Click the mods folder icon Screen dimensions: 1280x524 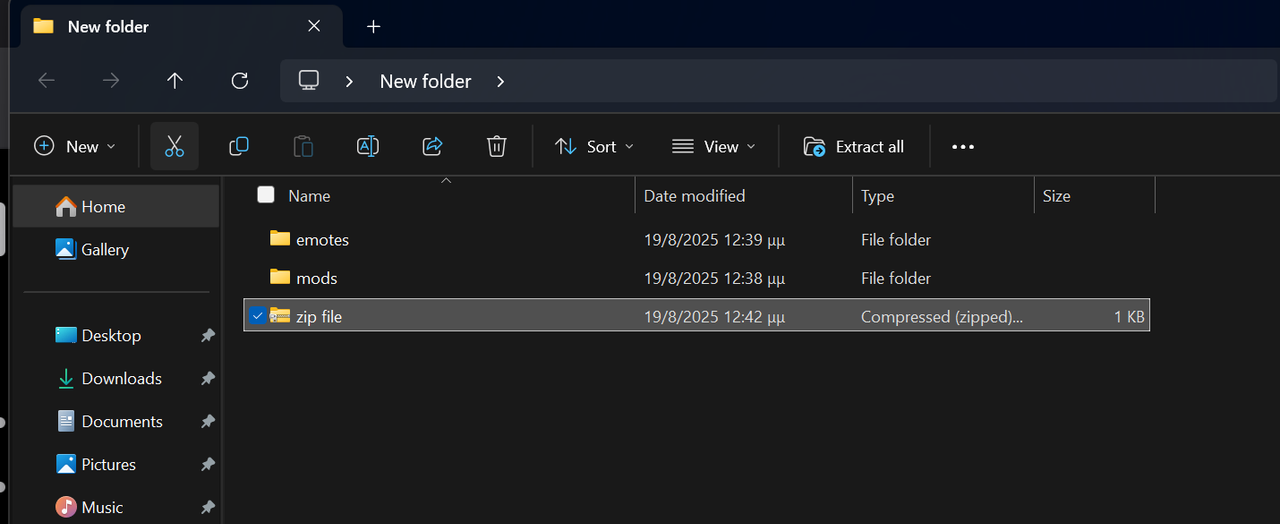point(280,277)
